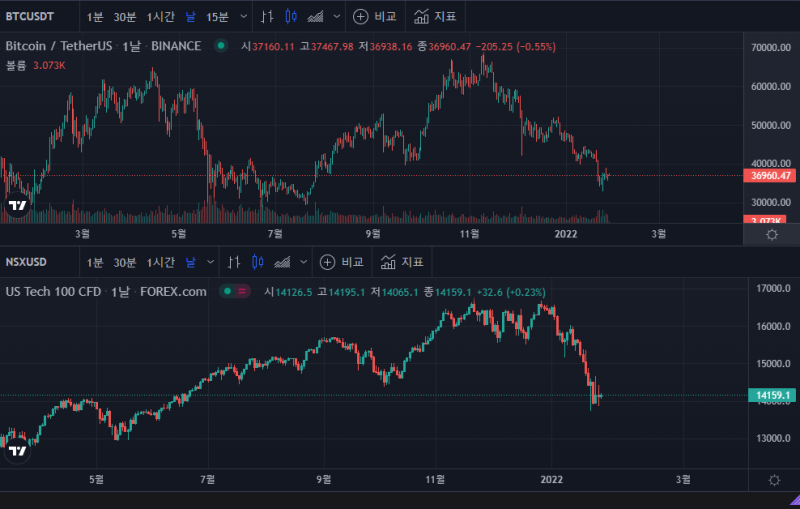Click 비교 compare button on NSXUSD chart
Screen dimensions: 800x509
click(341, 262)
